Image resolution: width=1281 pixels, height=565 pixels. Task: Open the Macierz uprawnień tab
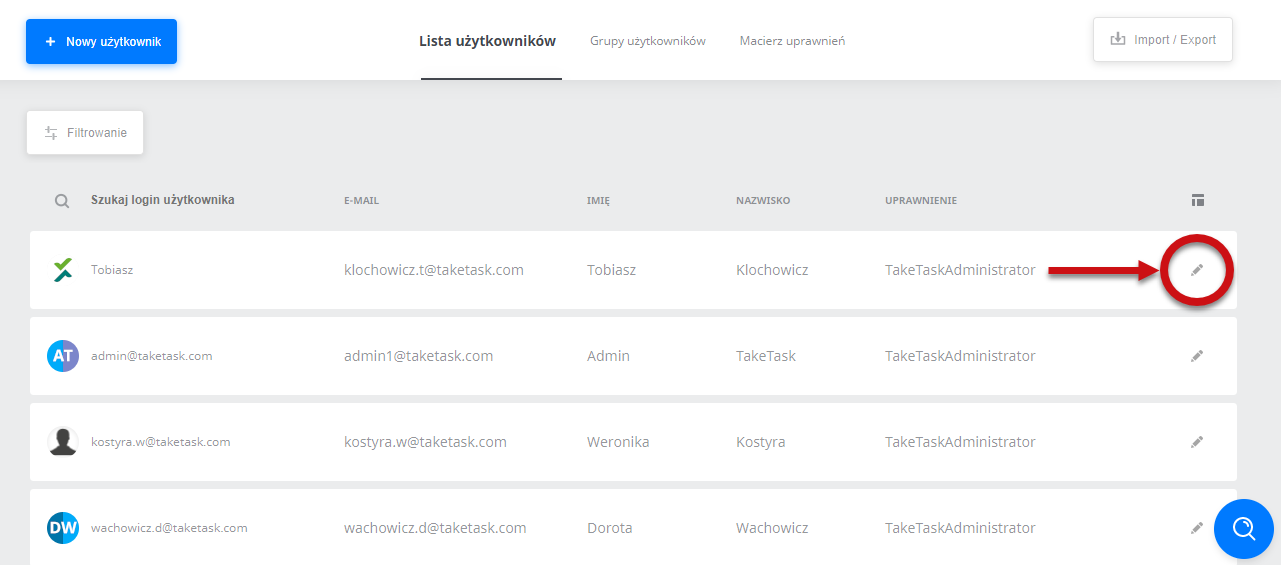tap(792, 41)
